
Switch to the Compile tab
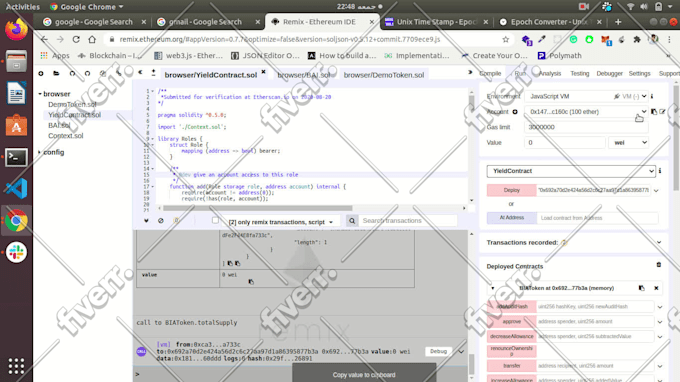point(490,73)
